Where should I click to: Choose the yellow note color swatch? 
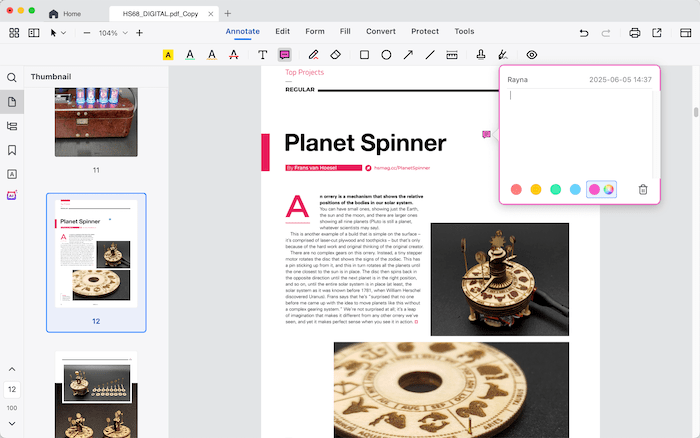536,189
